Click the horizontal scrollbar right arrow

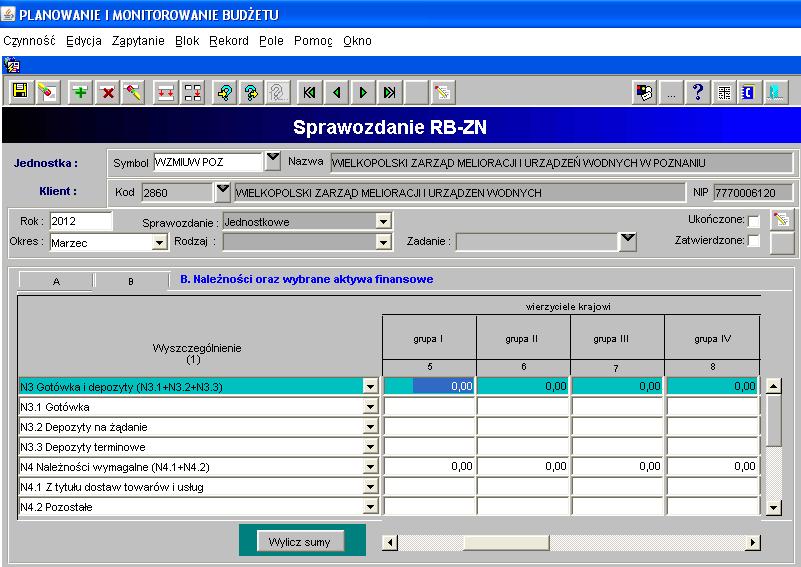752,542
